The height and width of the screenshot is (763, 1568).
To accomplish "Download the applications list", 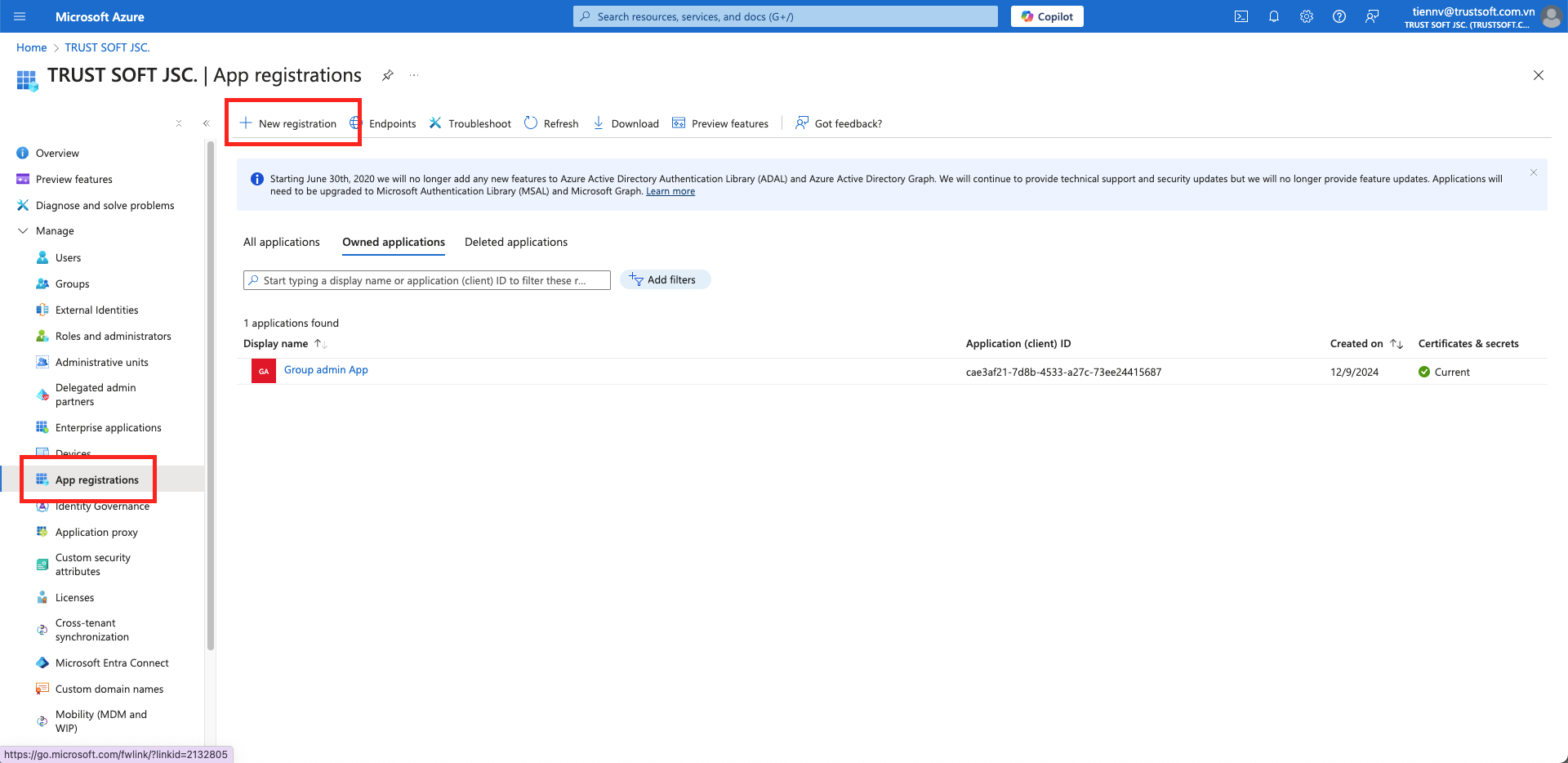I will (x=626, y=123).
